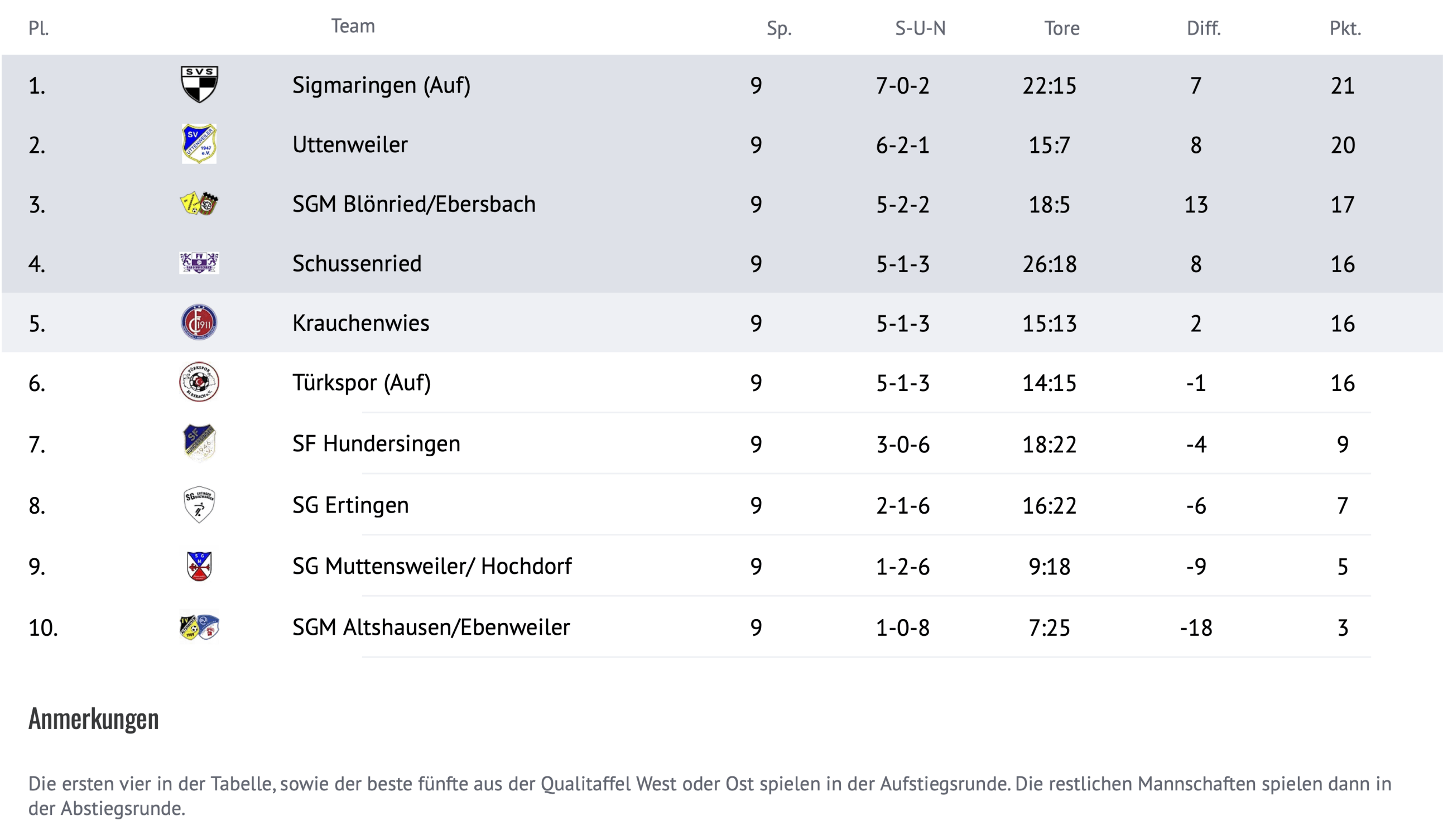The height and width of the screenshot is (840, 1443).
Task: Open the SGM Blönried/Ebersbach double logo
Action: click(x=199, y=203)
